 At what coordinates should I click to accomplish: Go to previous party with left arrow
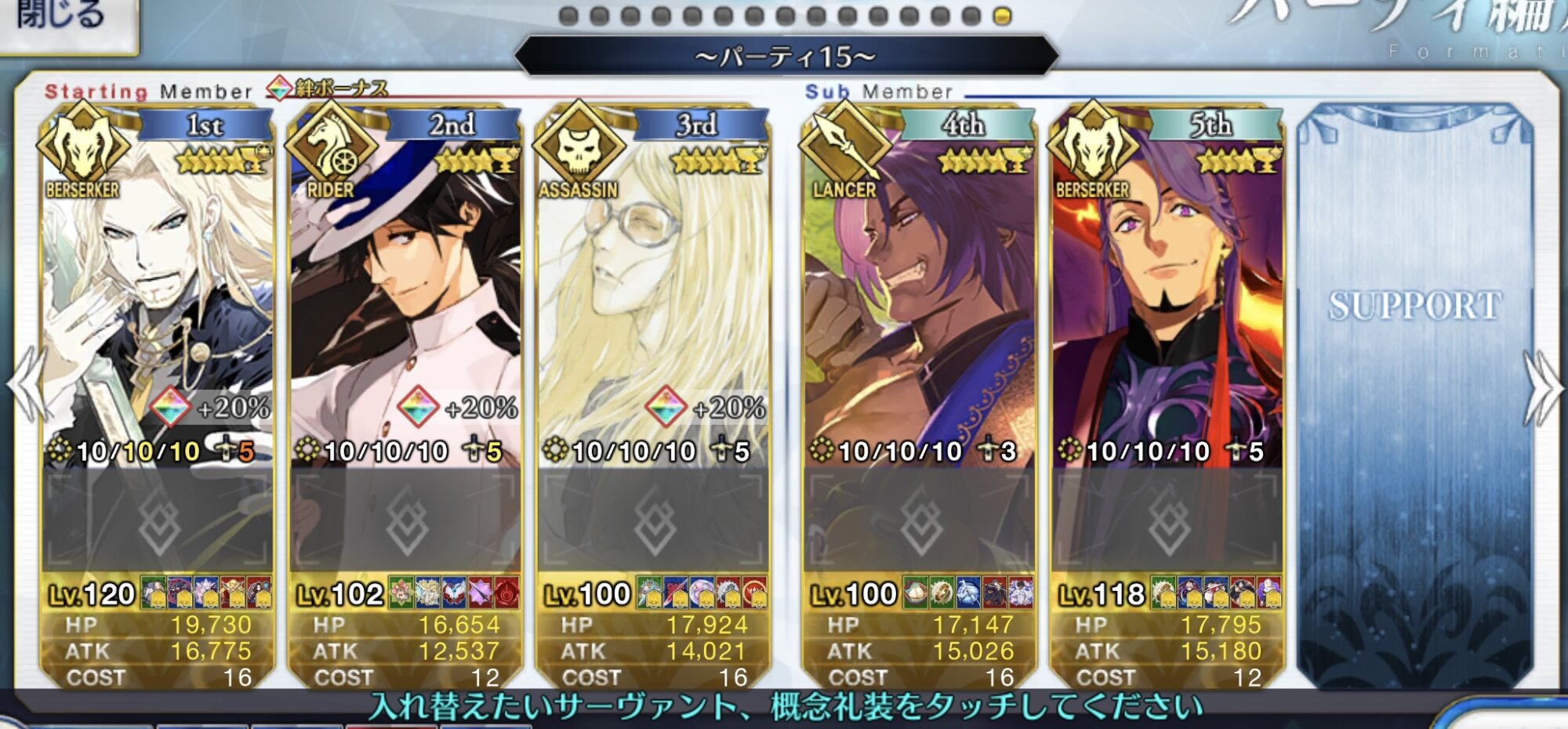click(27, 386)
